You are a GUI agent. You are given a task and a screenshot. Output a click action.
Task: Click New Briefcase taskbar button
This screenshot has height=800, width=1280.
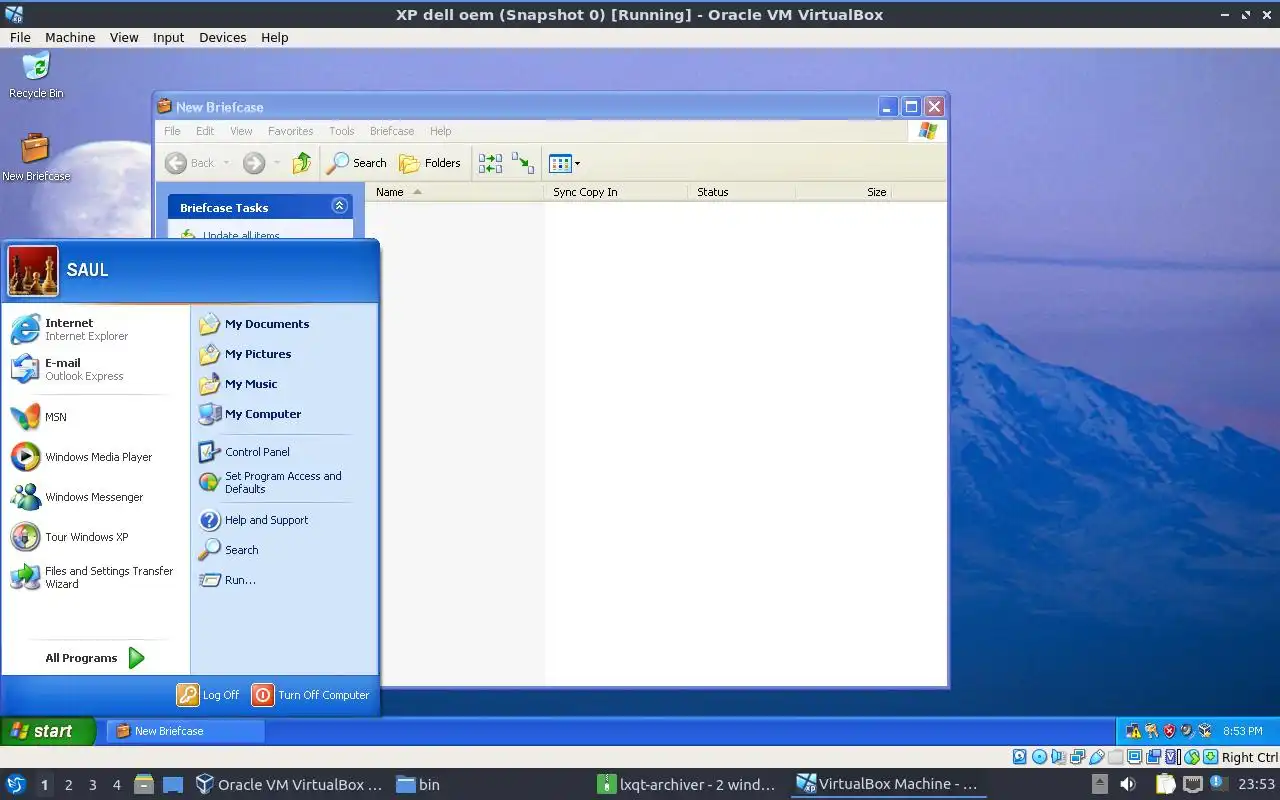pyautogui.click(x=186, y=731)
